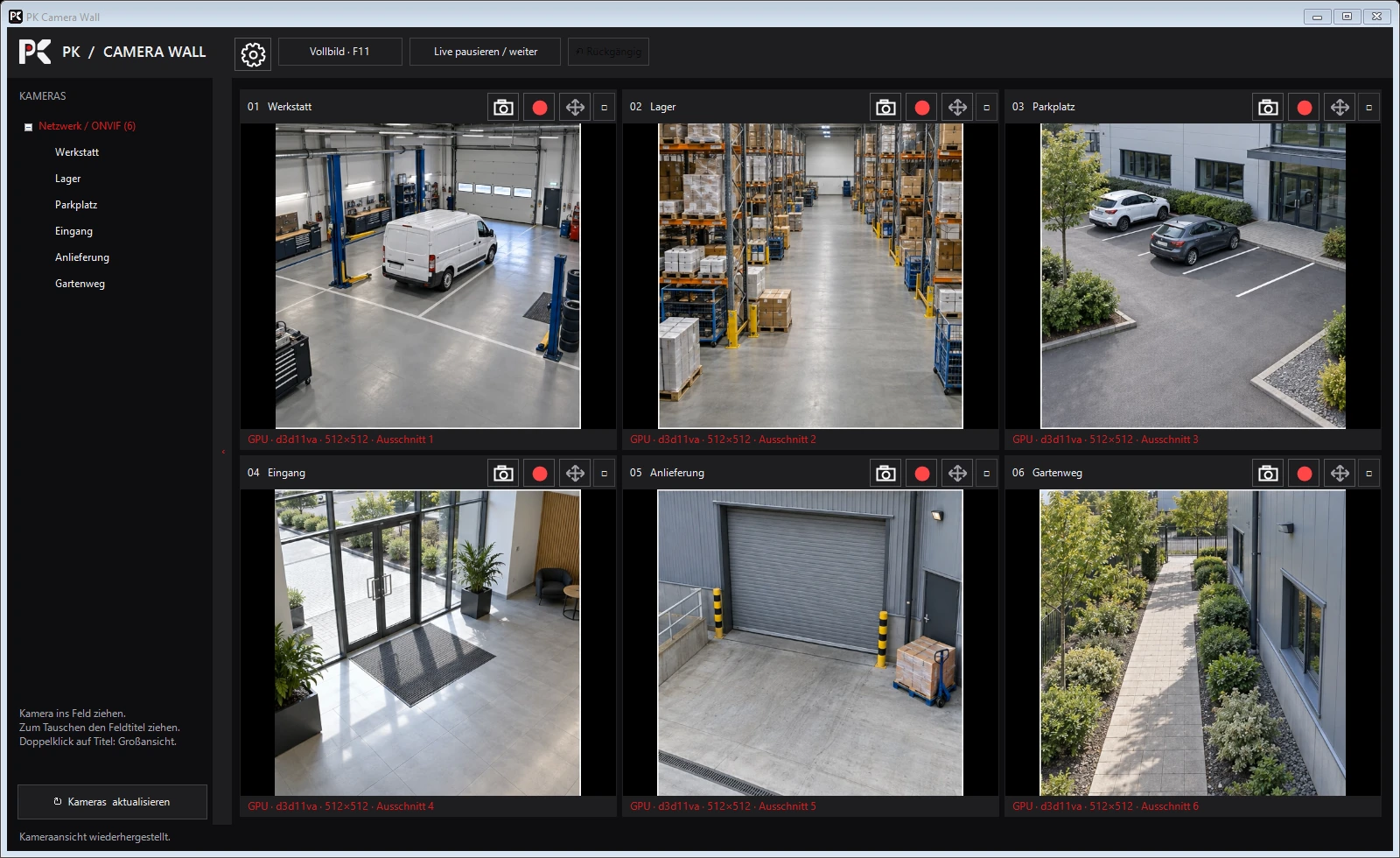Click the Kameras aktualisieren button
This screenshot has width=1400, height=858.
[112, 802]
